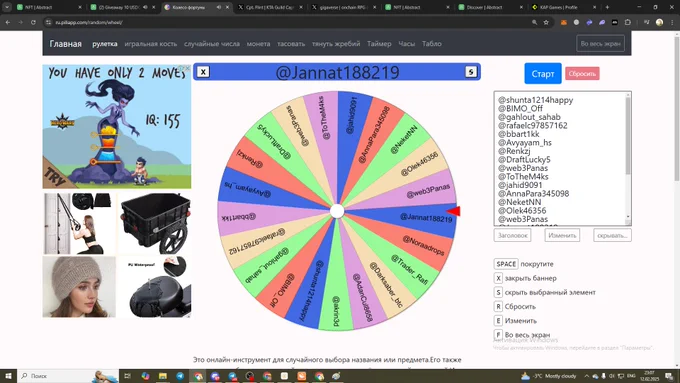Bookmark this page with star icon
The width and height of the screenshot is (680, 383).
pos(546,22)
